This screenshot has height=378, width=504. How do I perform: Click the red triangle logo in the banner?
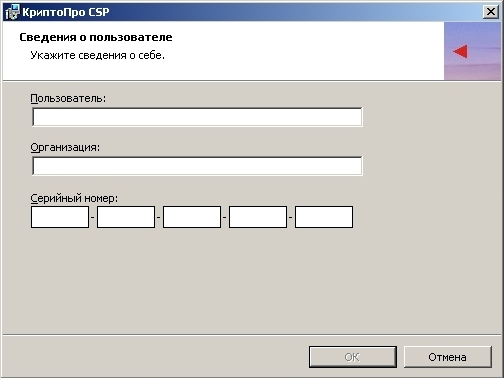(460, 51)
